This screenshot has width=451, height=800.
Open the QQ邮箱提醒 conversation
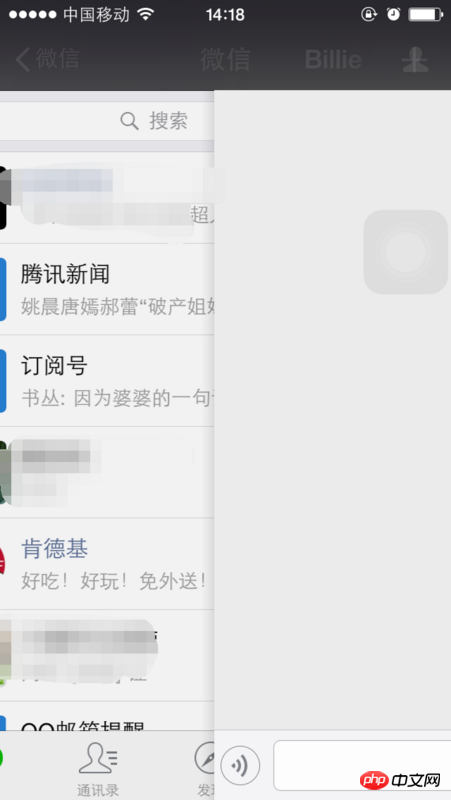click(x=107, y=716)
